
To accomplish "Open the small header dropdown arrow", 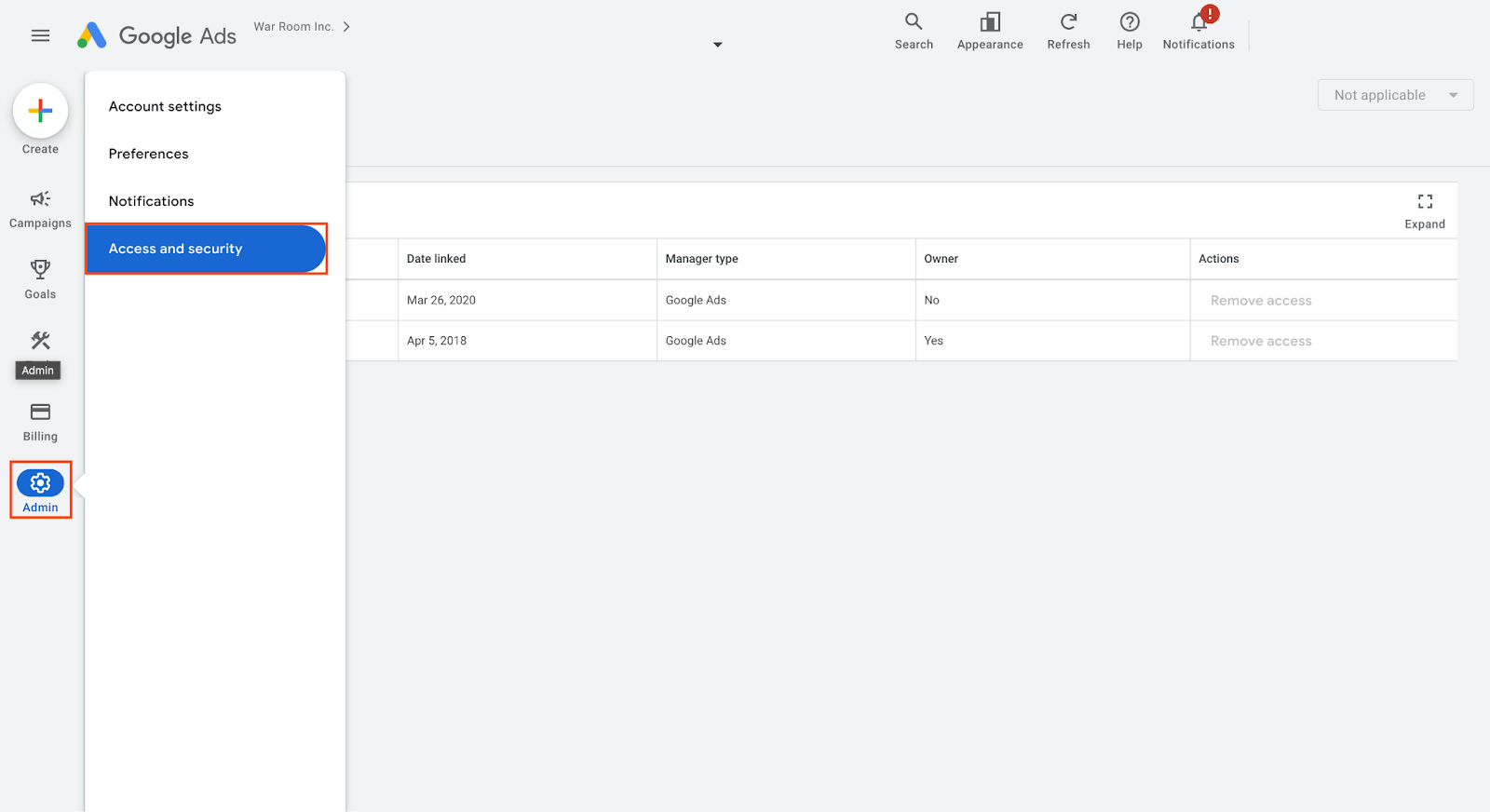I will [x=718, y=45].
